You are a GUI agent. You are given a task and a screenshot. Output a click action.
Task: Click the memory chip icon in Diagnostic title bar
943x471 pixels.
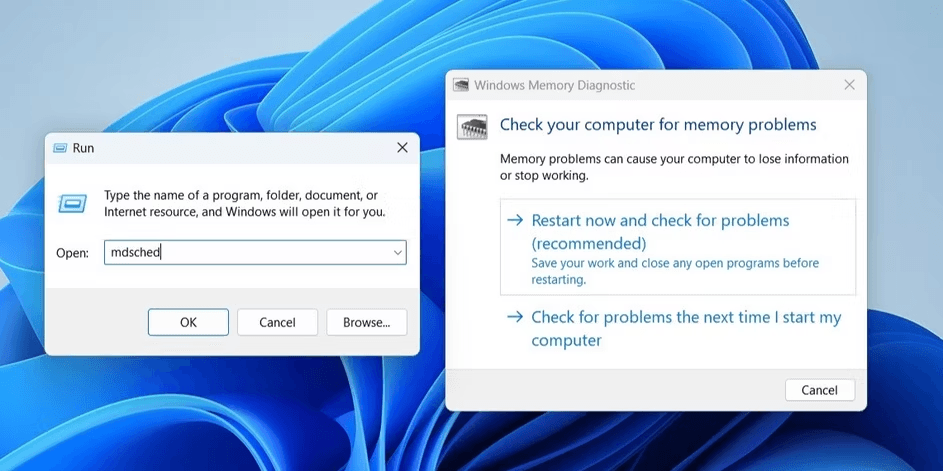461,85
